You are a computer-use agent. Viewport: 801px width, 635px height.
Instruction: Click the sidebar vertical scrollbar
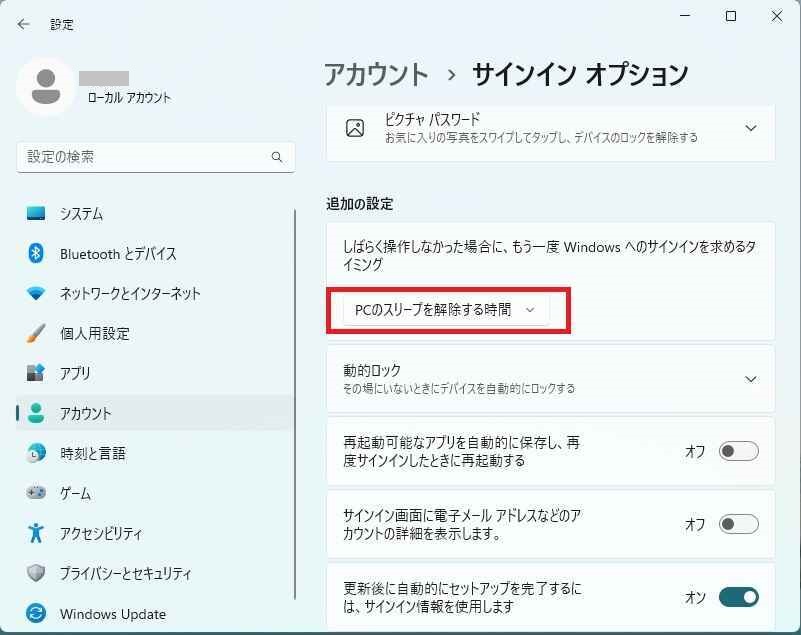pos(295,404)
